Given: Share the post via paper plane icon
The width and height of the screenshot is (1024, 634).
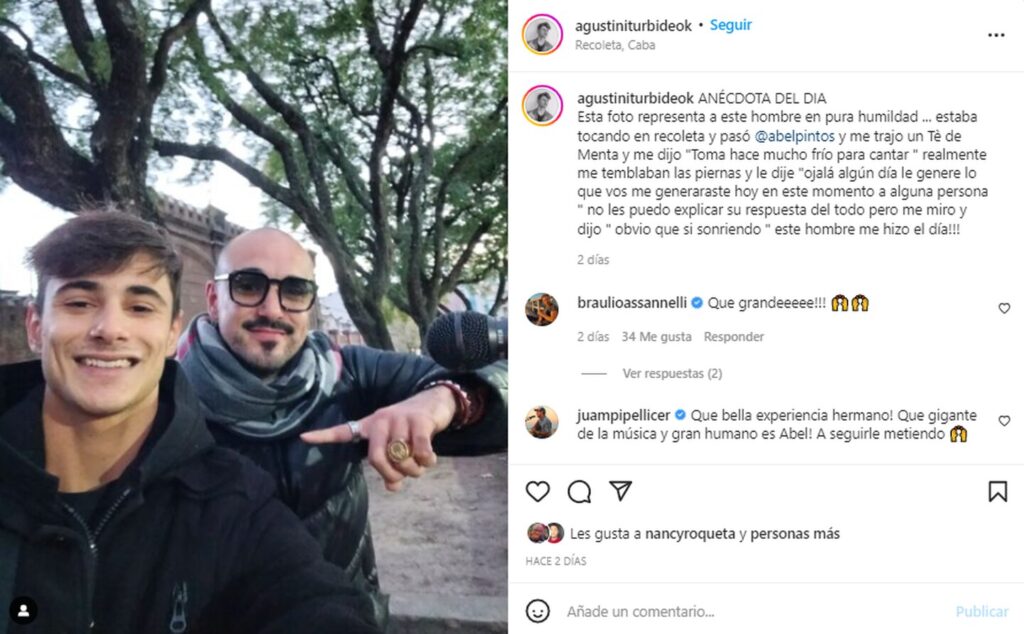Looking at the screenshot, I should tap(620, 490).
